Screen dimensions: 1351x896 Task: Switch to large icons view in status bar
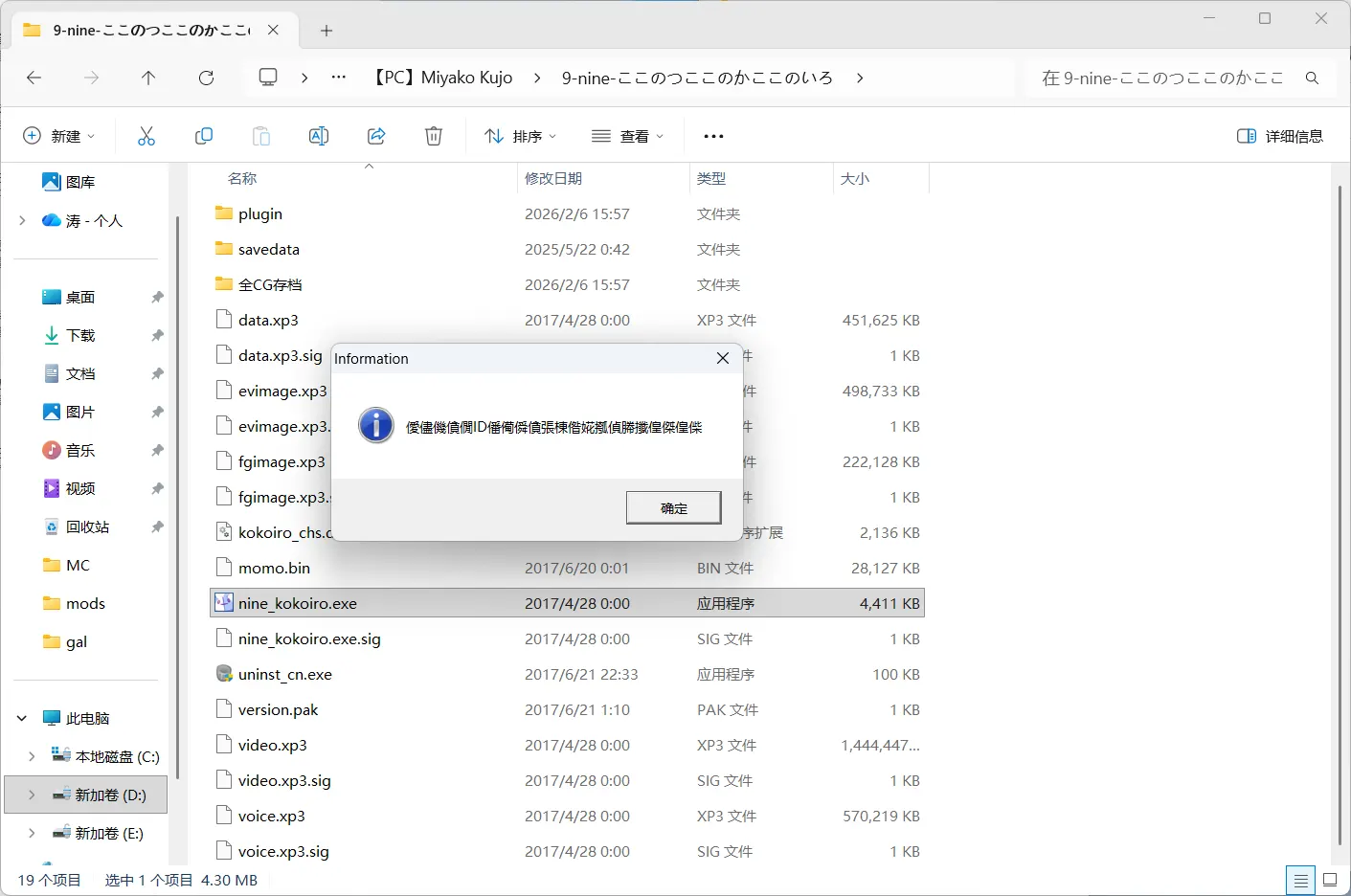[x=1330, y=880]
